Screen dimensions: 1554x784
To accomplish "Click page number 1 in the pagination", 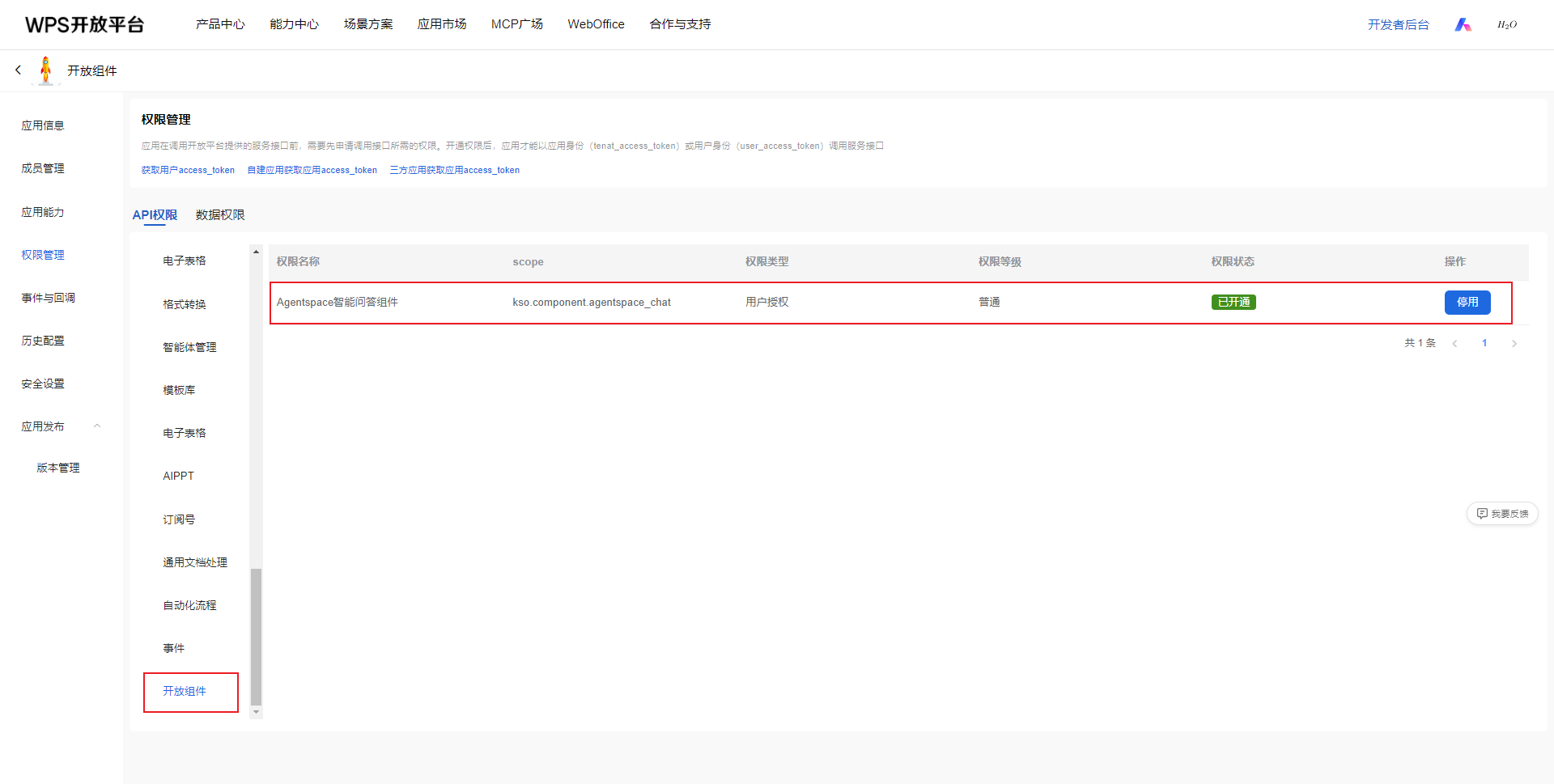I will point(1484,344).
